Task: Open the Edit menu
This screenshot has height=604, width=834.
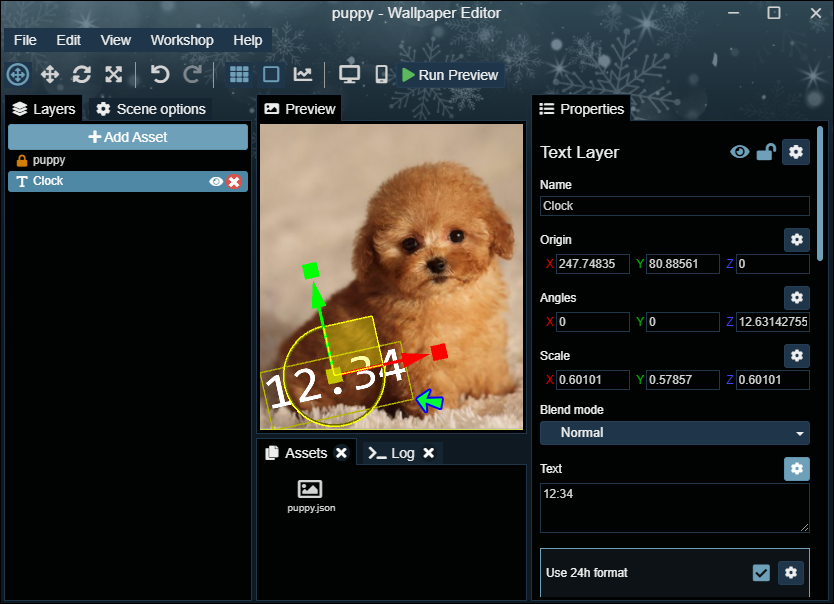Action: pyautogui.click(x=69, y=40)
